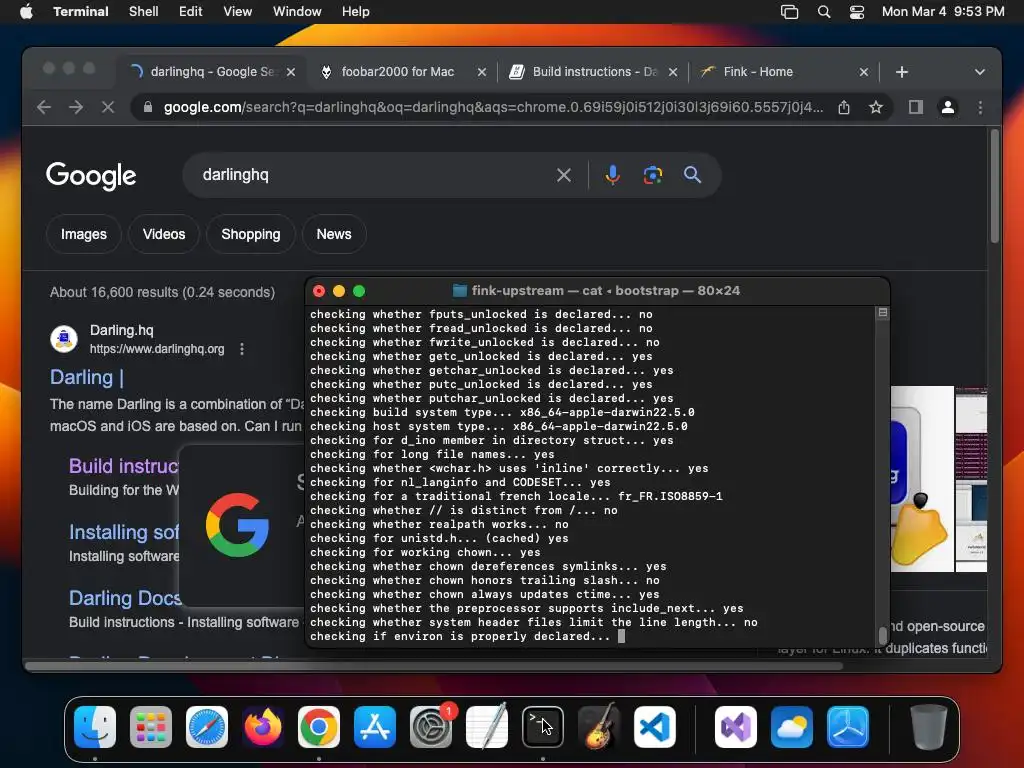The height and width of the screenshot is (768, 1024).
Task: Stop loading the page in Chrome
Action: coord(108,107)
